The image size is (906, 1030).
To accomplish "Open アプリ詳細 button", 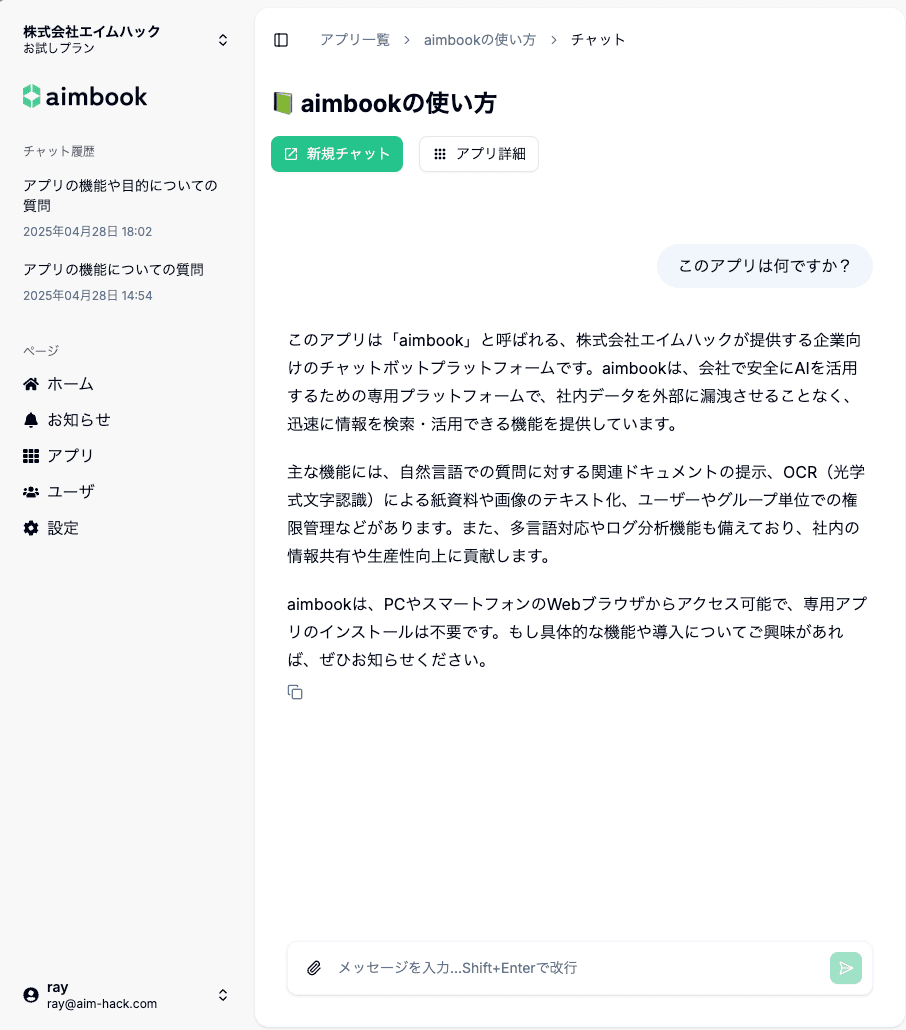I will [x=479, y=154].
